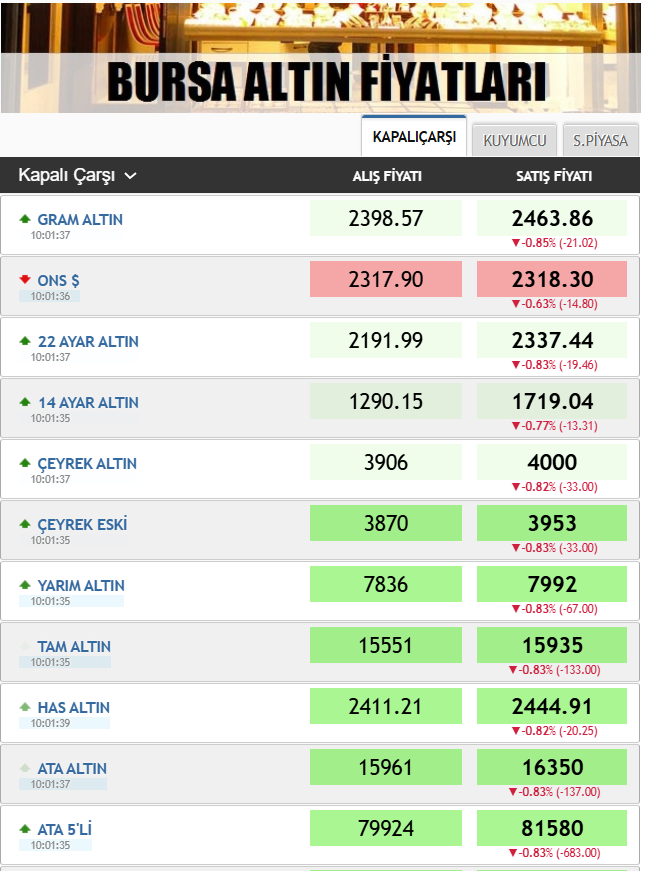Click the arrow icon next to 22 AYAR ALTIN
Image resolution: width=645 pixels, height=871 pixels.
(x=25, y=341)
